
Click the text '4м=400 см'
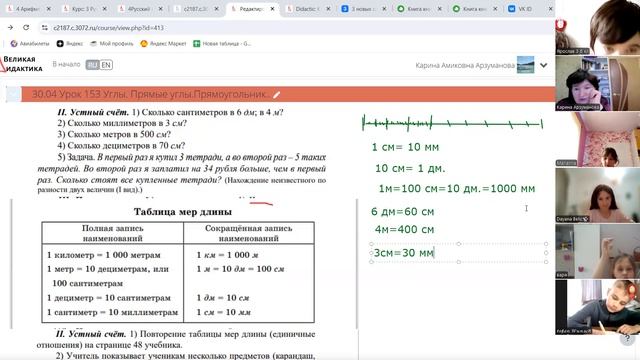pos(404,230)
